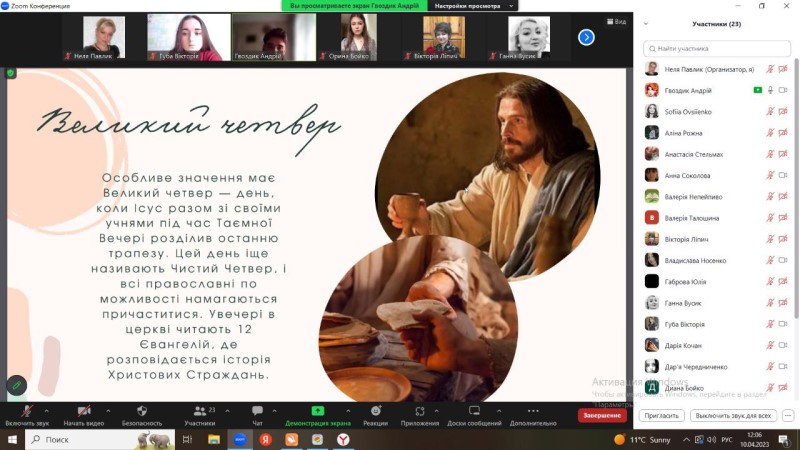
Task: Click Пригласить button
Action: point(661,416)
